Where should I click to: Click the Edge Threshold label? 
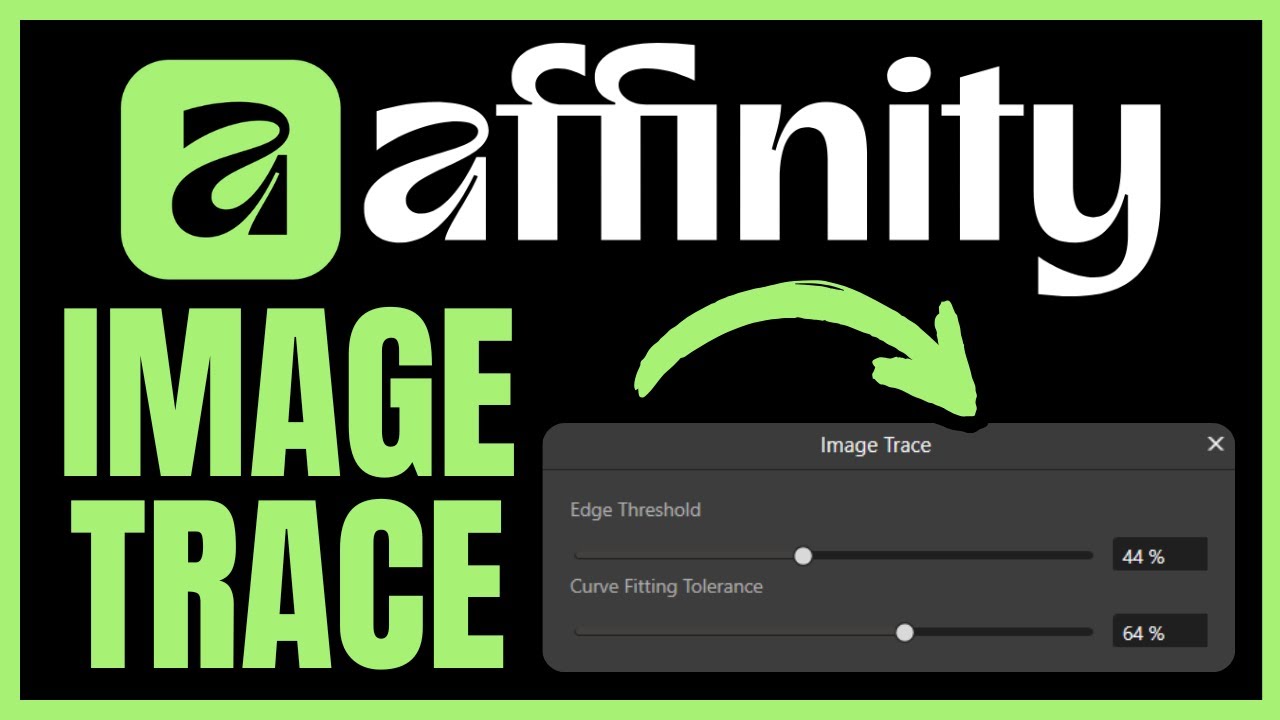(635, 510)
